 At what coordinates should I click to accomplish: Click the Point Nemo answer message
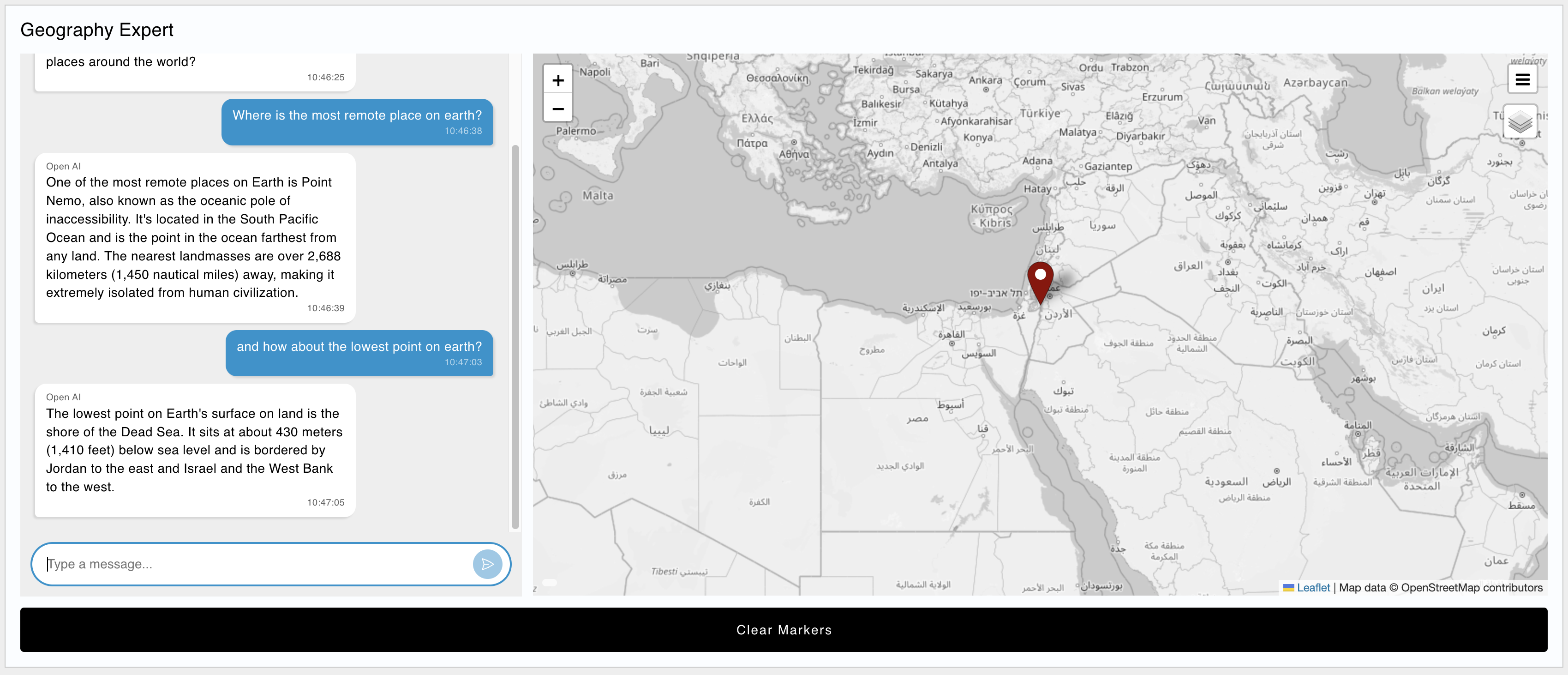[195, 238]
